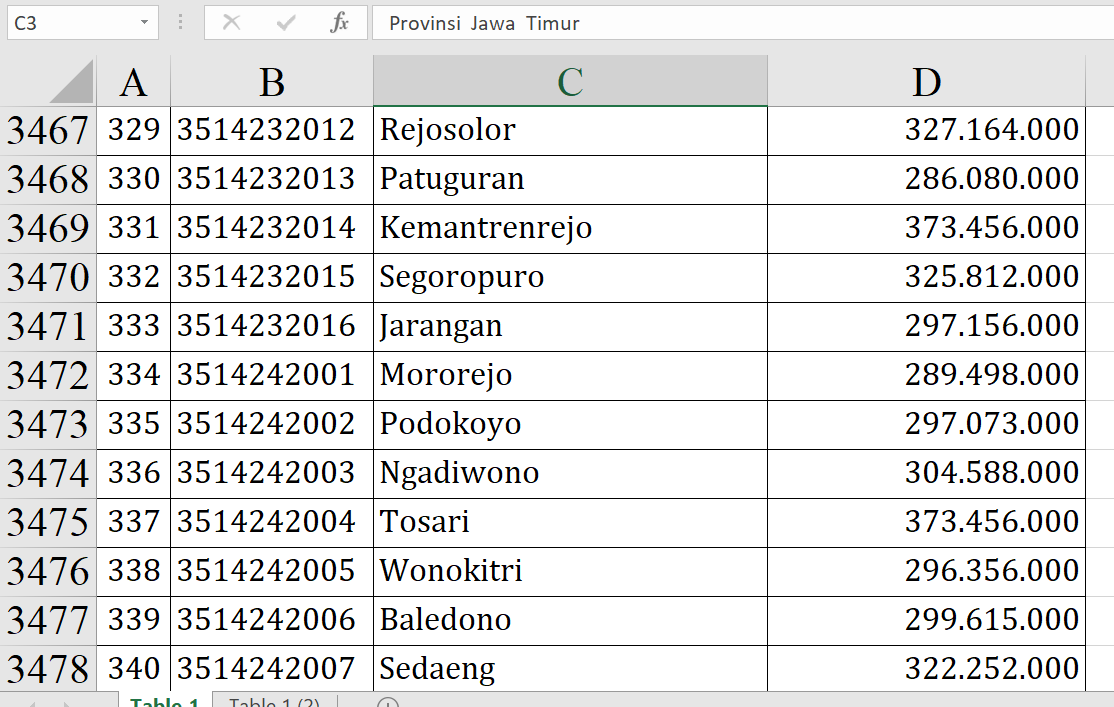Select column A header
The width and height of the screenshot is (1114, 707).
tap(133, 82)
